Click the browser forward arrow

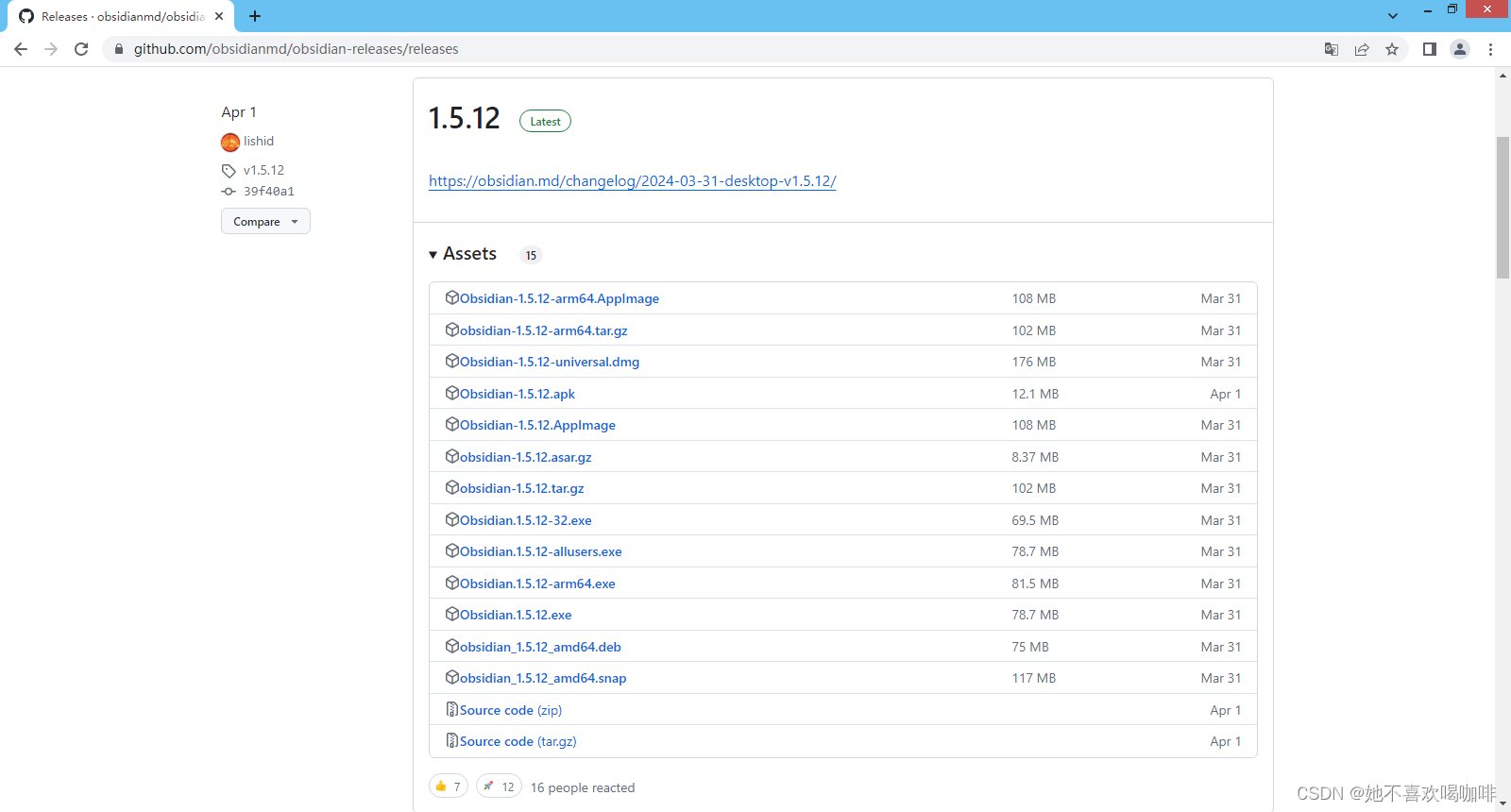click(x=51, y=49)
